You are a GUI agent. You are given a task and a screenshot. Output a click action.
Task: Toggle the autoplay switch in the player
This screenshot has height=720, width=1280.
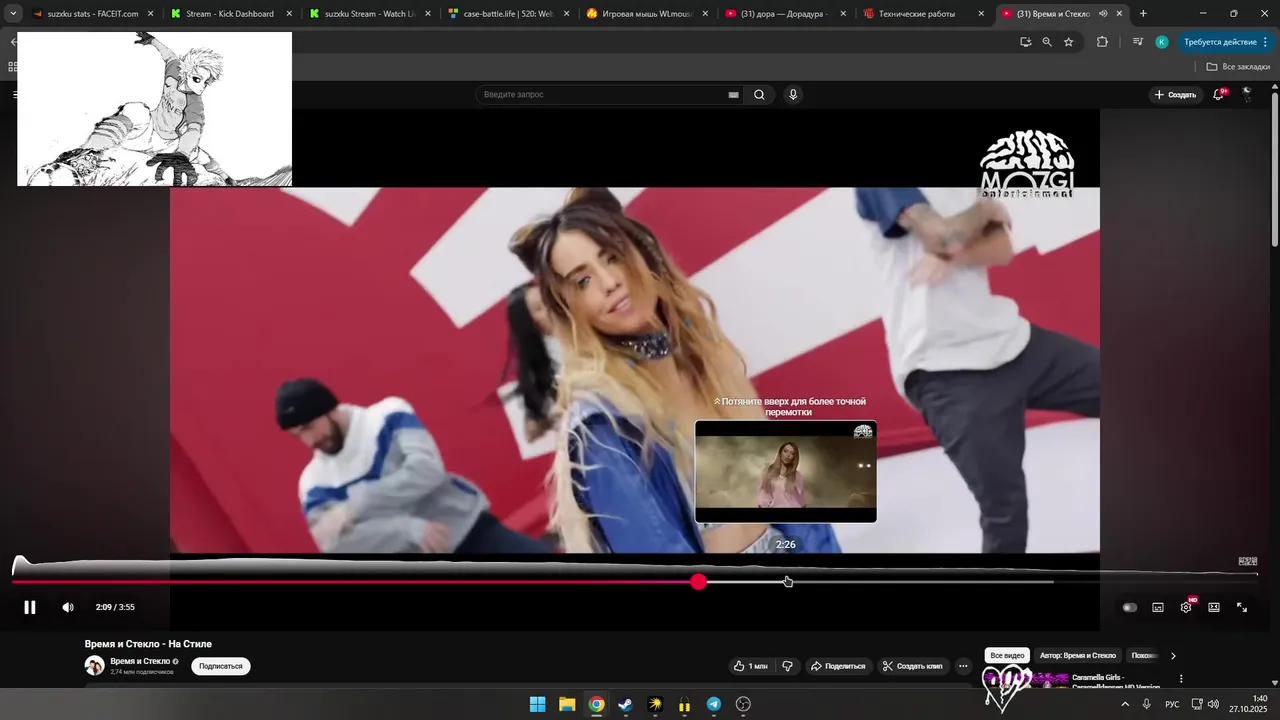click(x=1130, y=607)
